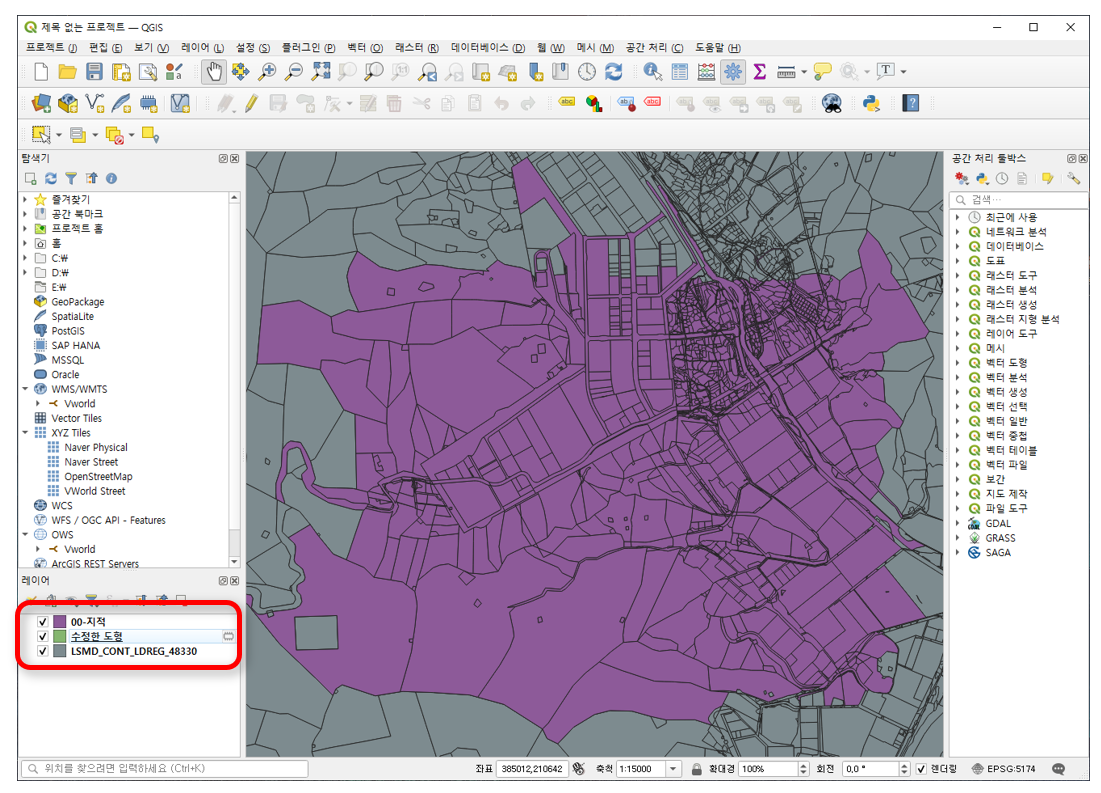1101x793 pixels.
Task: Click the Select by Location icon
Action: tap(150, 134)
